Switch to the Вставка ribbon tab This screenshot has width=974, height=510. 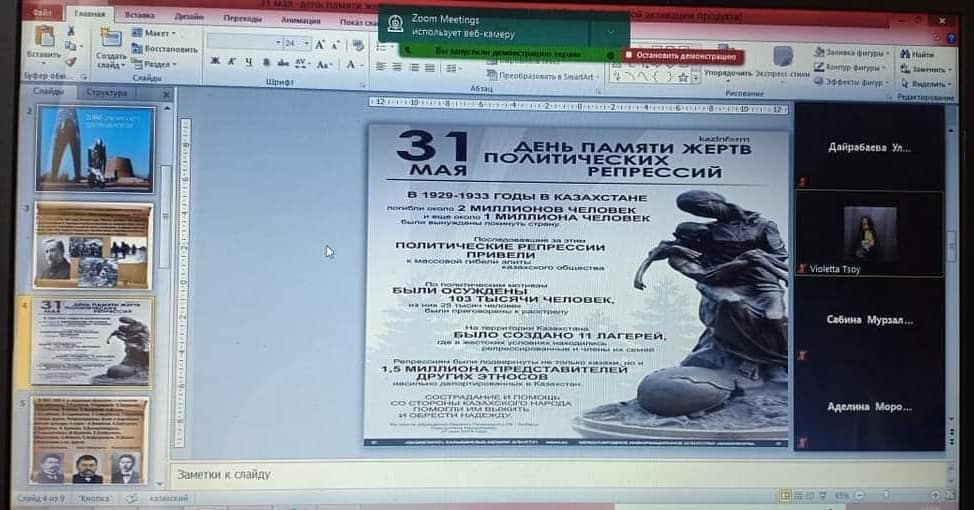click(139, 16)
